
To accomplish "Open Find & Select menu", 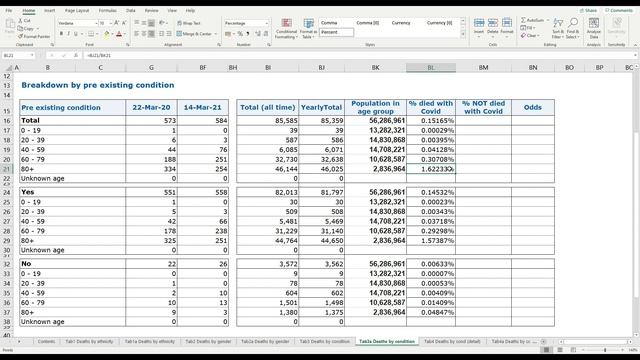I will tap(573, 28).
